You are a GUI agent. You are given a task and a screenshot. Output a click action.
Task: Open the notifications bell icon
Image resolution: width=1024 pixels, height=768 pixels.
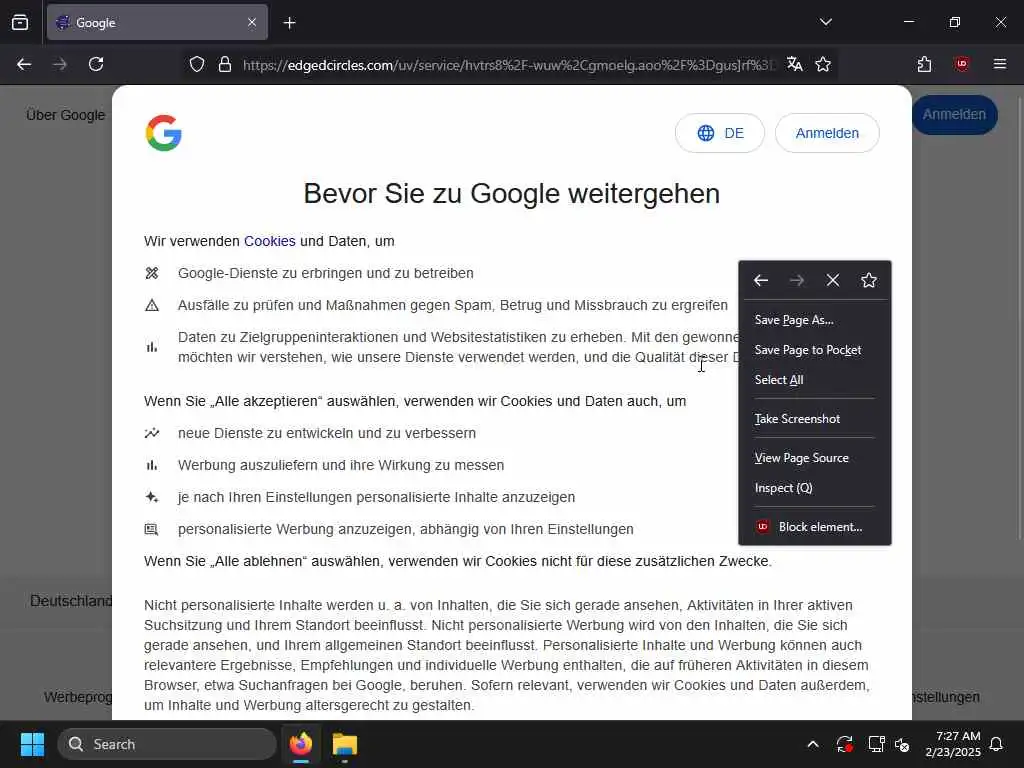997,744
